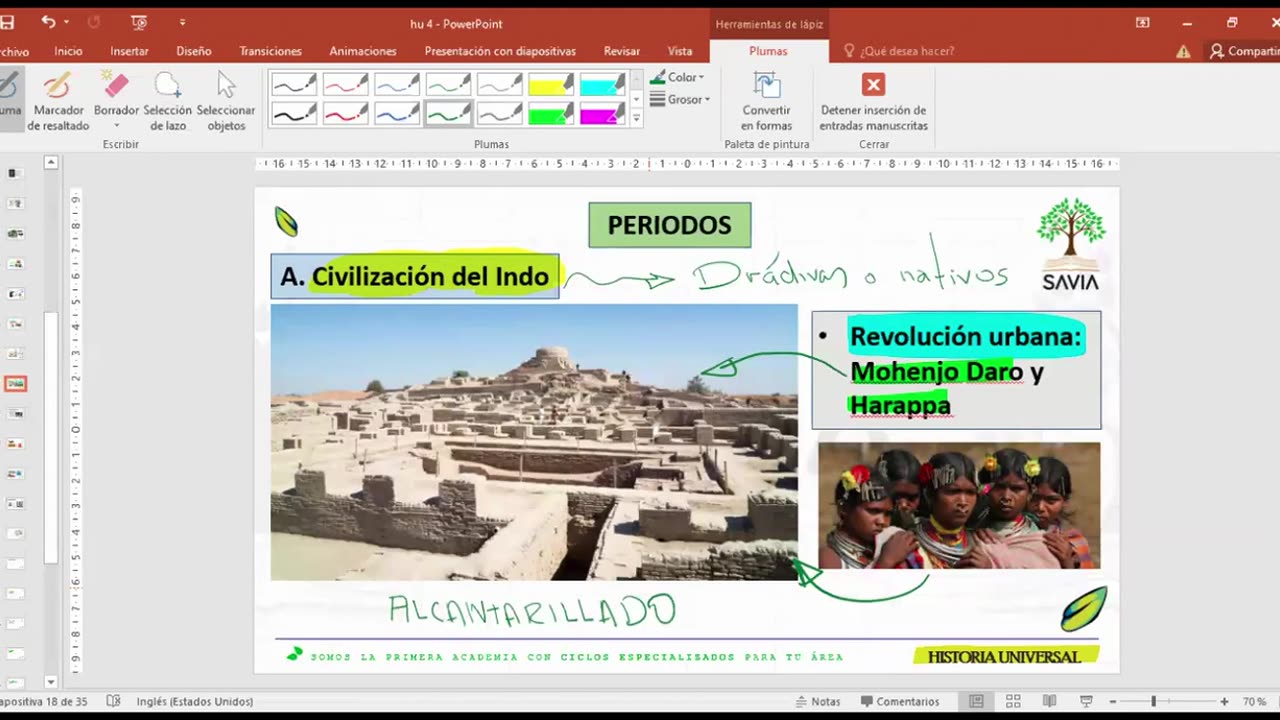This screenshot has height=720, width=1280.
Task: Activate the Selección de lazo tool
Action: [167, 101]
